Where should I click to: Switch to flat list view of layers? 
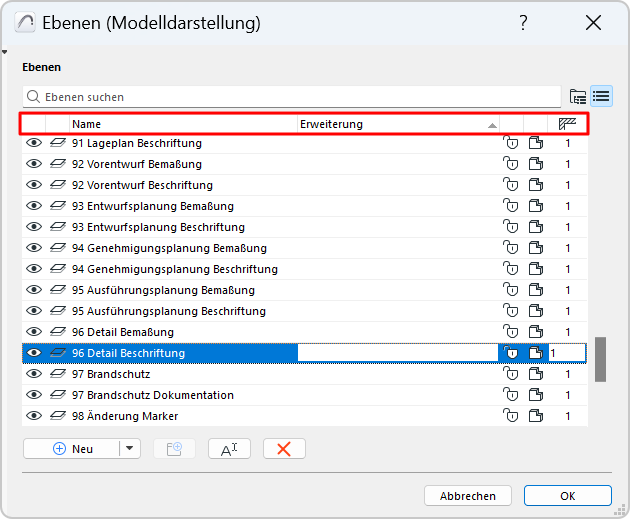pos(601,97)
